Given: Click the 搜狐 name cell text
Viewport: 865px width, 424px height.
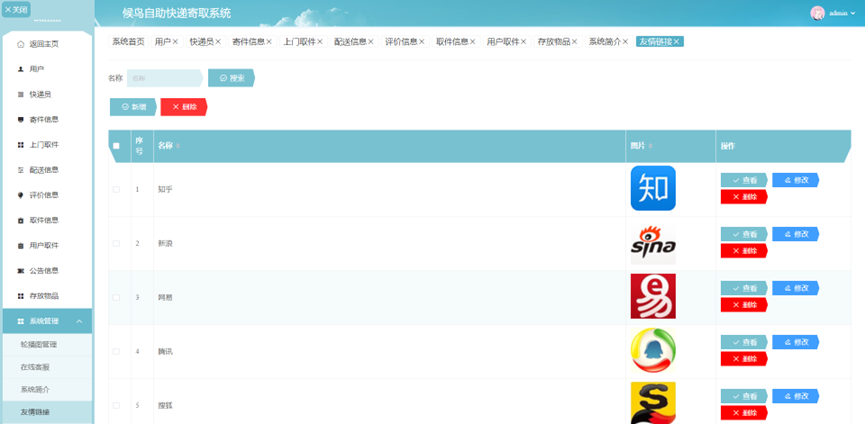Looking at the screenshot, I should pyautogui.click(x=165, y=405).
